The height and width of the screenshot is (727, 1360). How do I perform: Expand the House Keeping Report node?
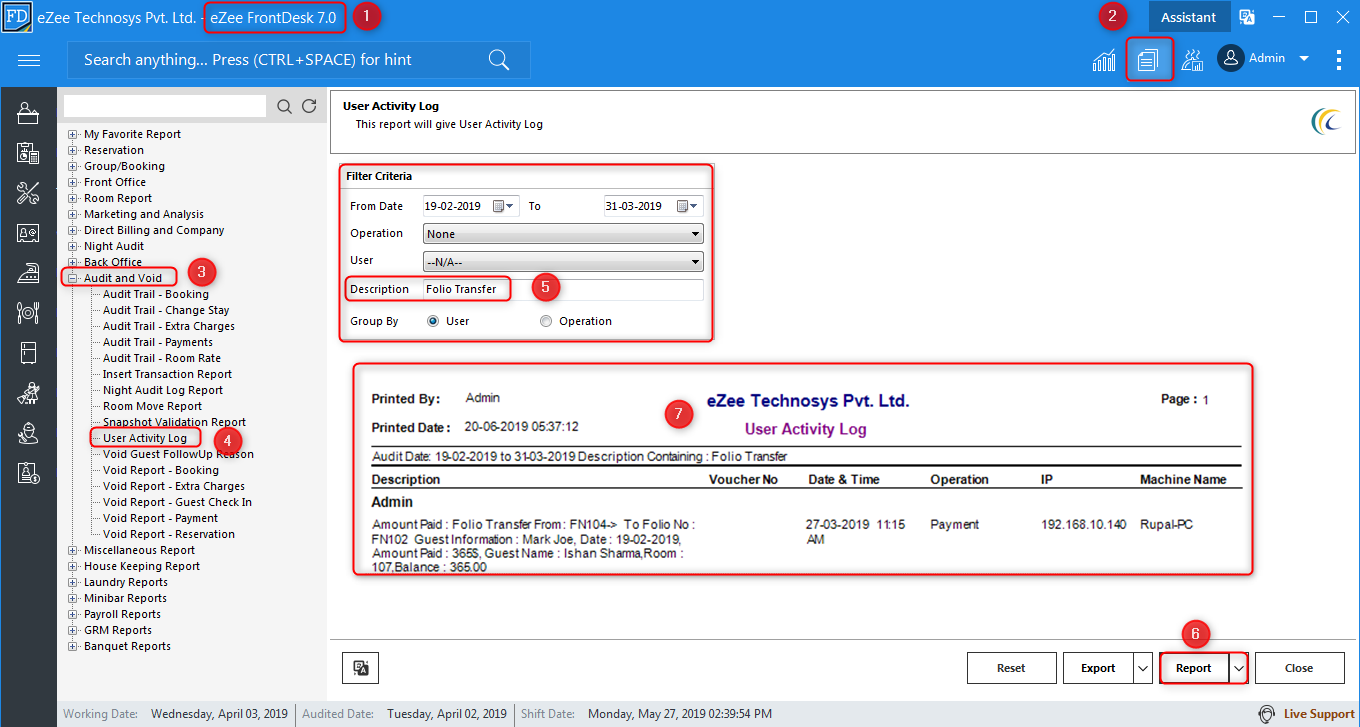[x=72, y=566]
